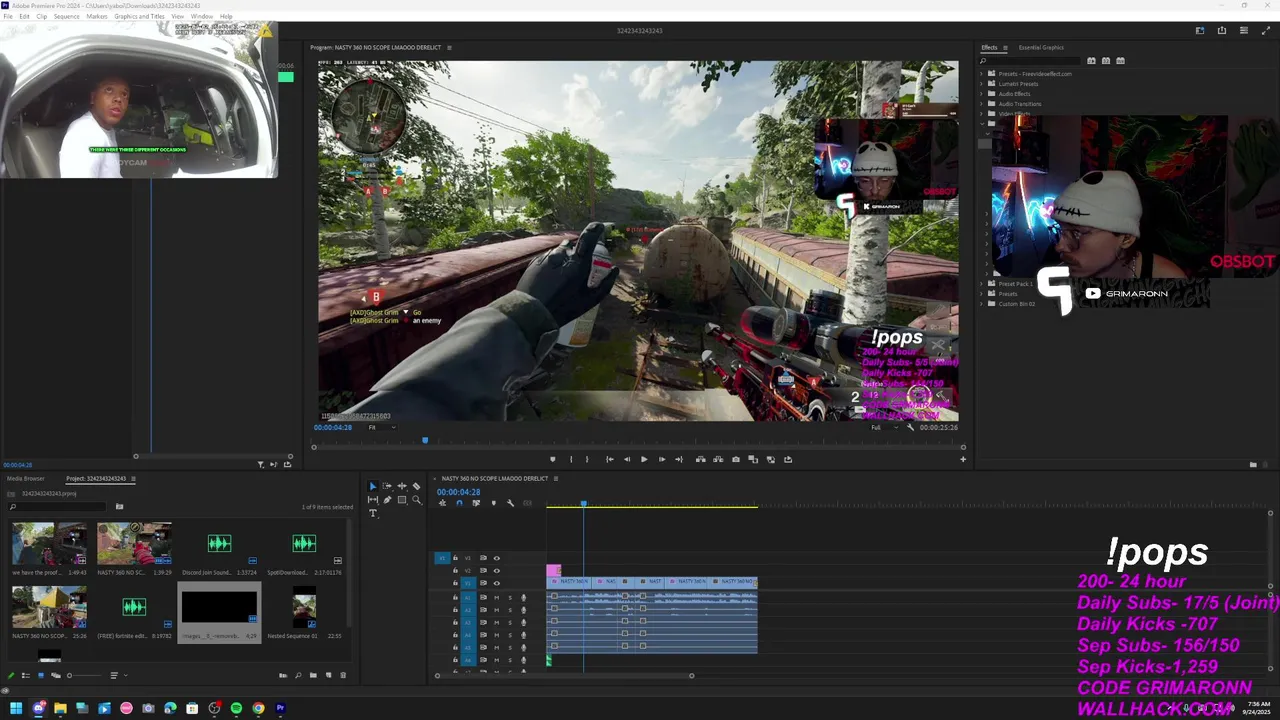Switch to the Essential Graphics tab
The image size is (1280, 720).
pyautogui.click(x=1041, y=48)
